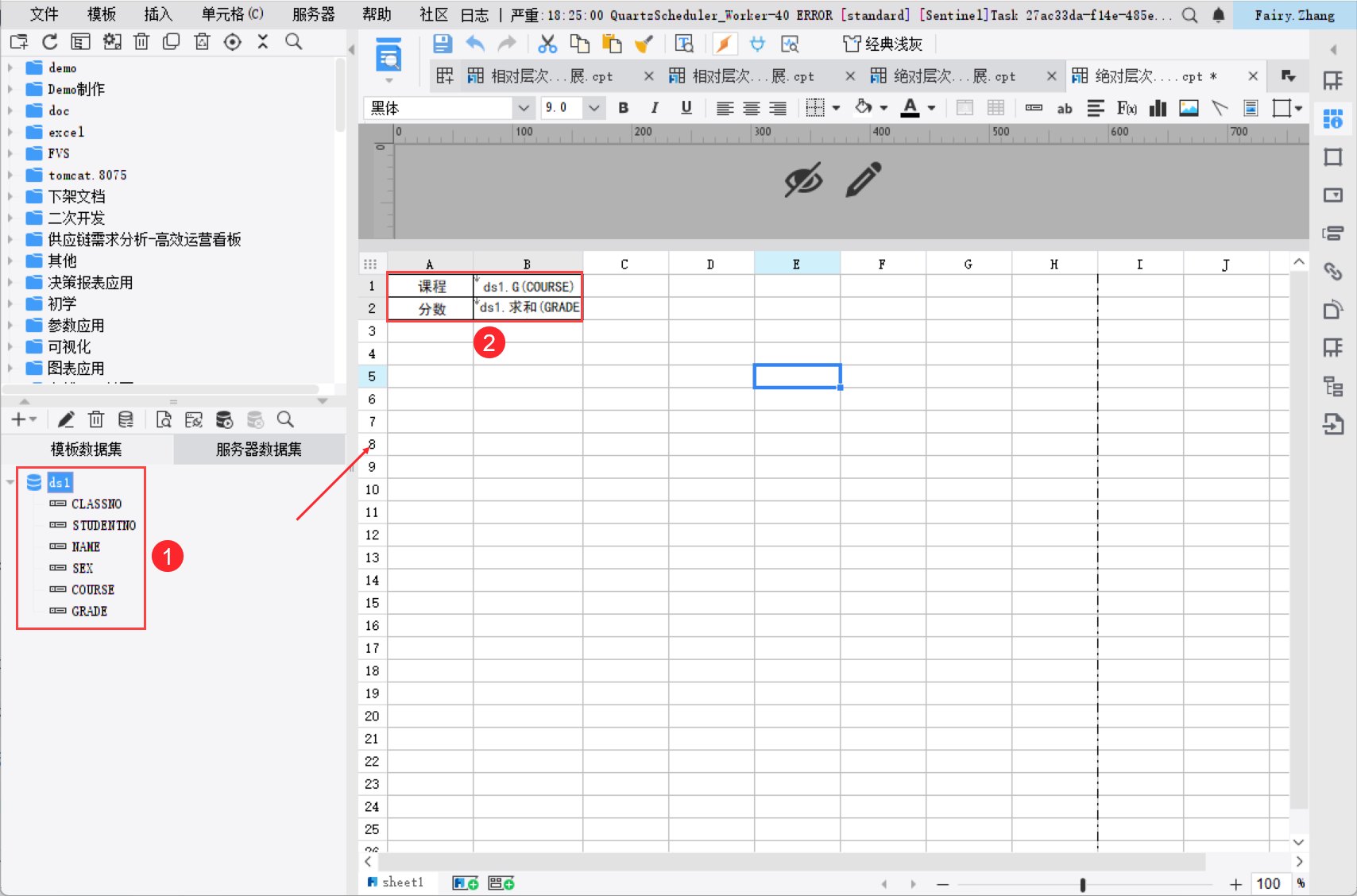Image resolution: width=1357 pixels, height=896 pixels.
Task: Click the pencil edit icon in header area
Action: 864,180
